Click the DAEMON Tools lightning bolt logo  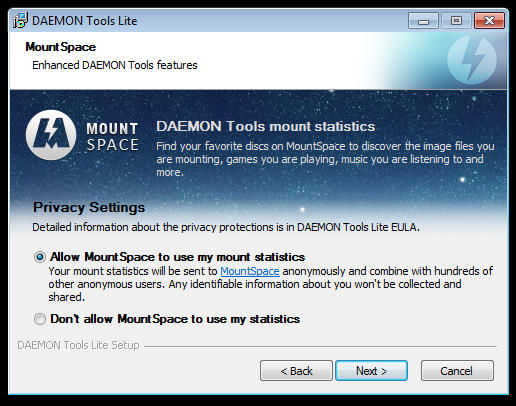[472, 60]
